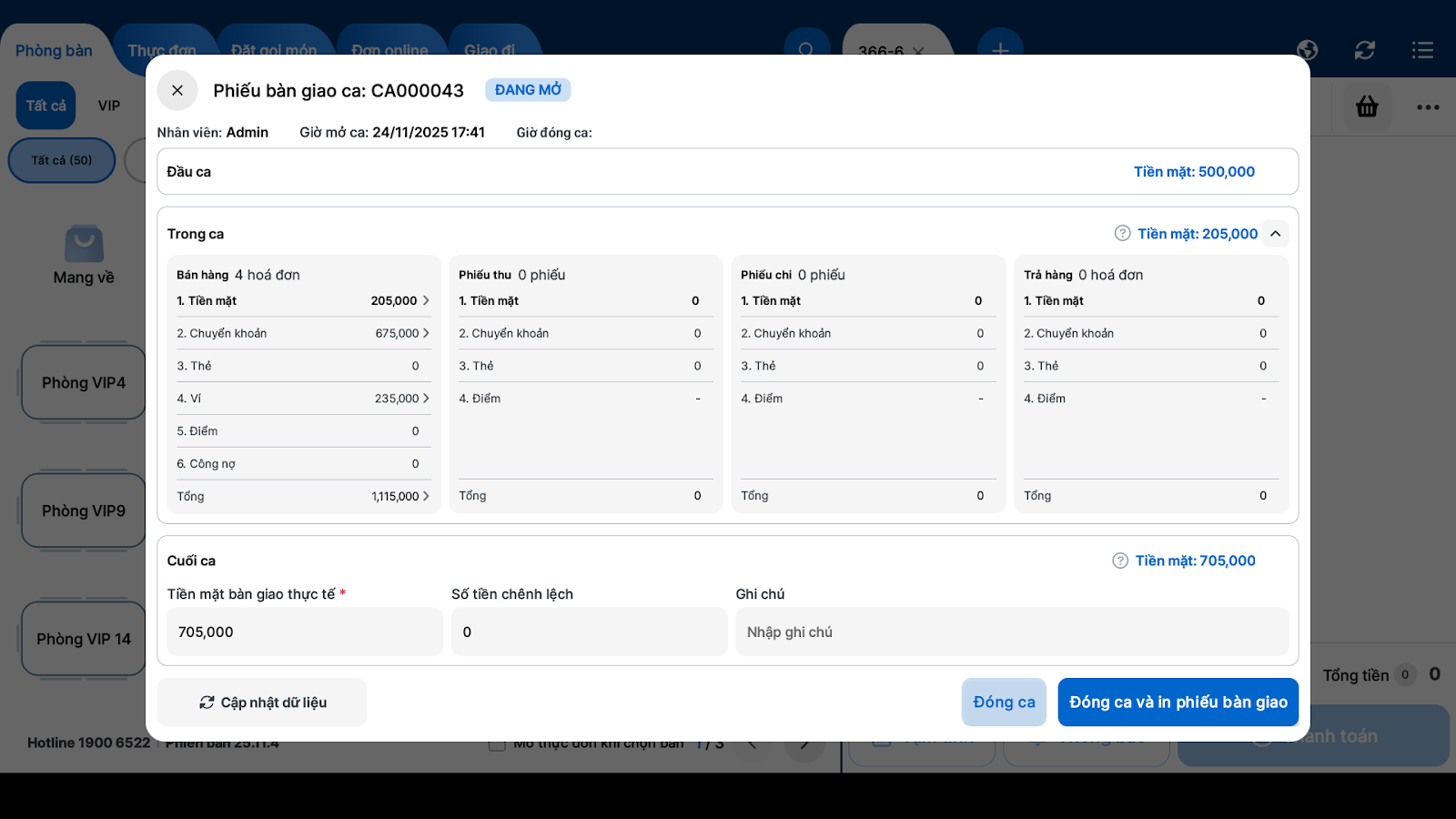Click the Bán hàng 4 hoá đơn heading
The image size is (1456, 819).
[x=238, y=275]
